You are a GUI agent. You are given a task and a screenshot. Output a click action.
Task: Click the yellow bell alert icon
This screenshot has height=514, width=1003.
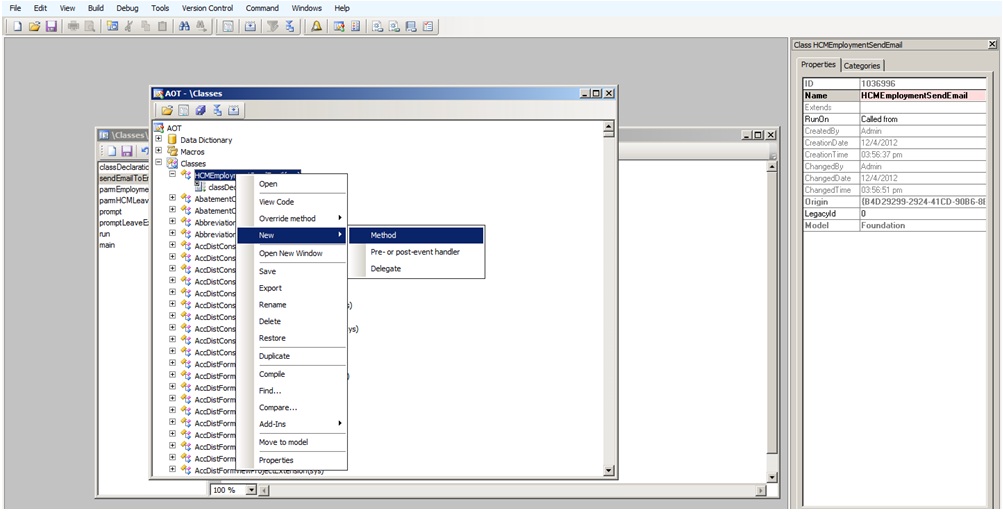(316, 26)
